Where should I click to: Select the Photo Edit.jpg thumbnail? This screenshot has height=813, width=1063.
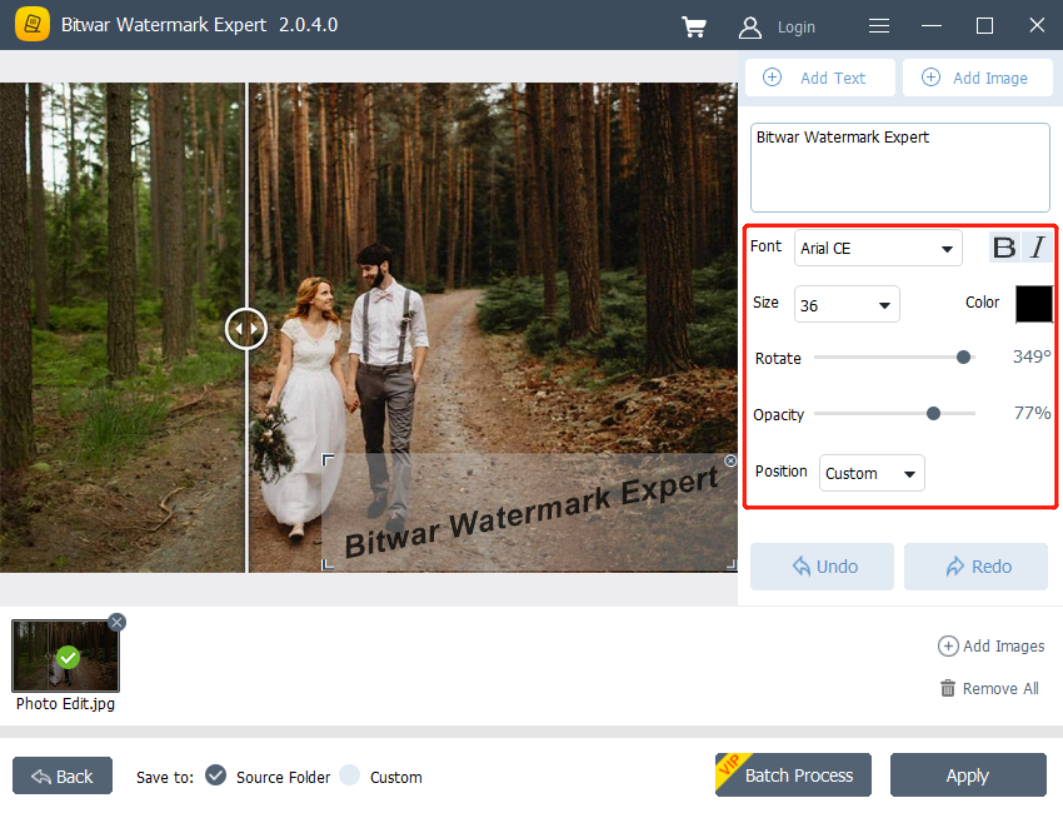(x=66, y=656)
